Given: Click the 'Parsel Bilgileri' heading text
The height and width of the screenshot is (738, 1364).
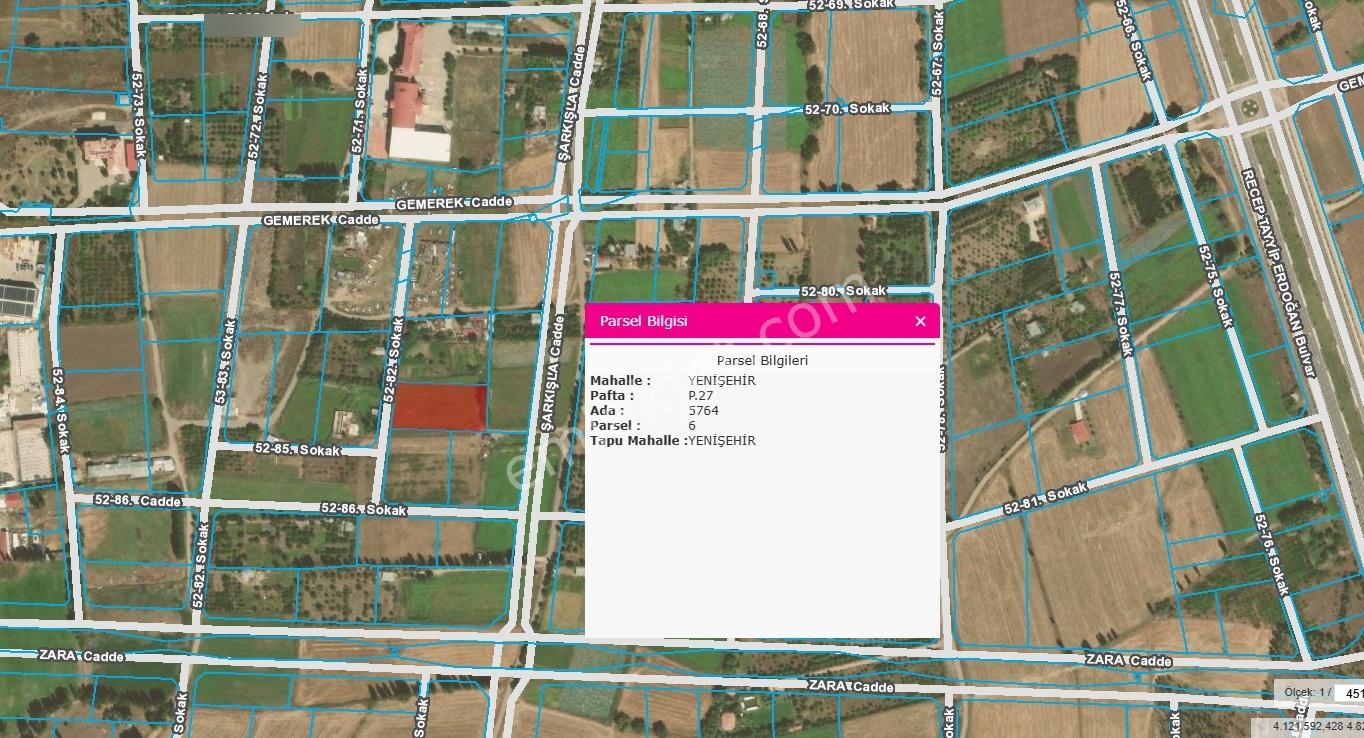Looking at the screenshot, I should [762, 360].
